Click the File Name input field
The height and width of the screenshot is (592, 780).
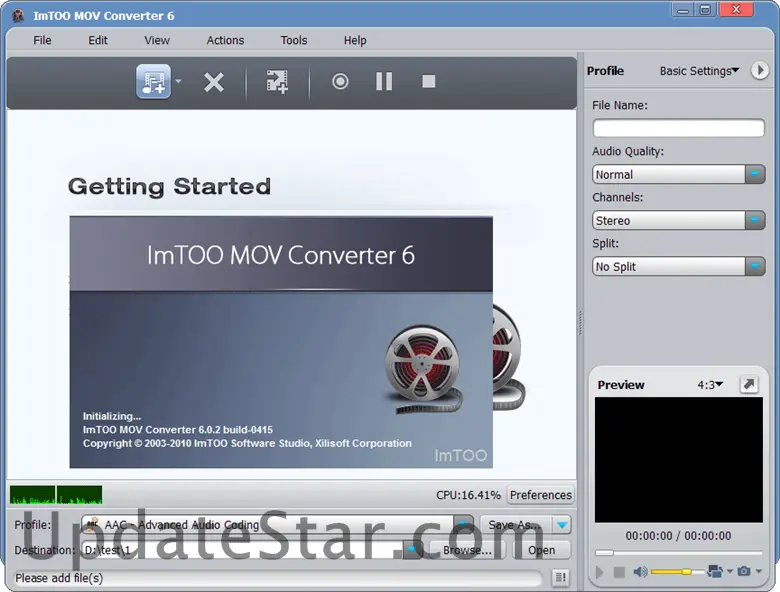click(678, 128)
